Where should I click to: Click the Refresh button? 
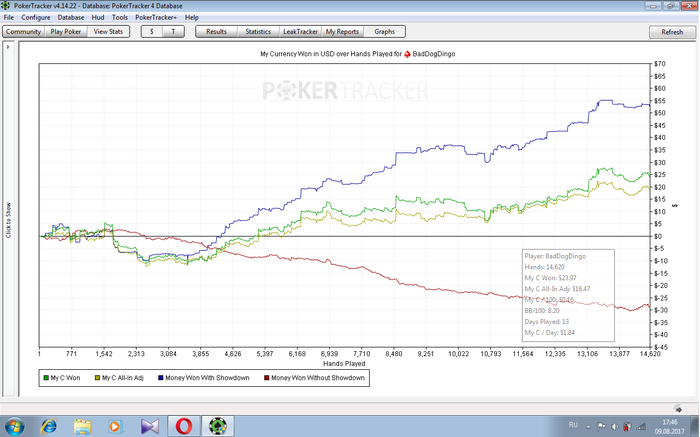(672, 32)
